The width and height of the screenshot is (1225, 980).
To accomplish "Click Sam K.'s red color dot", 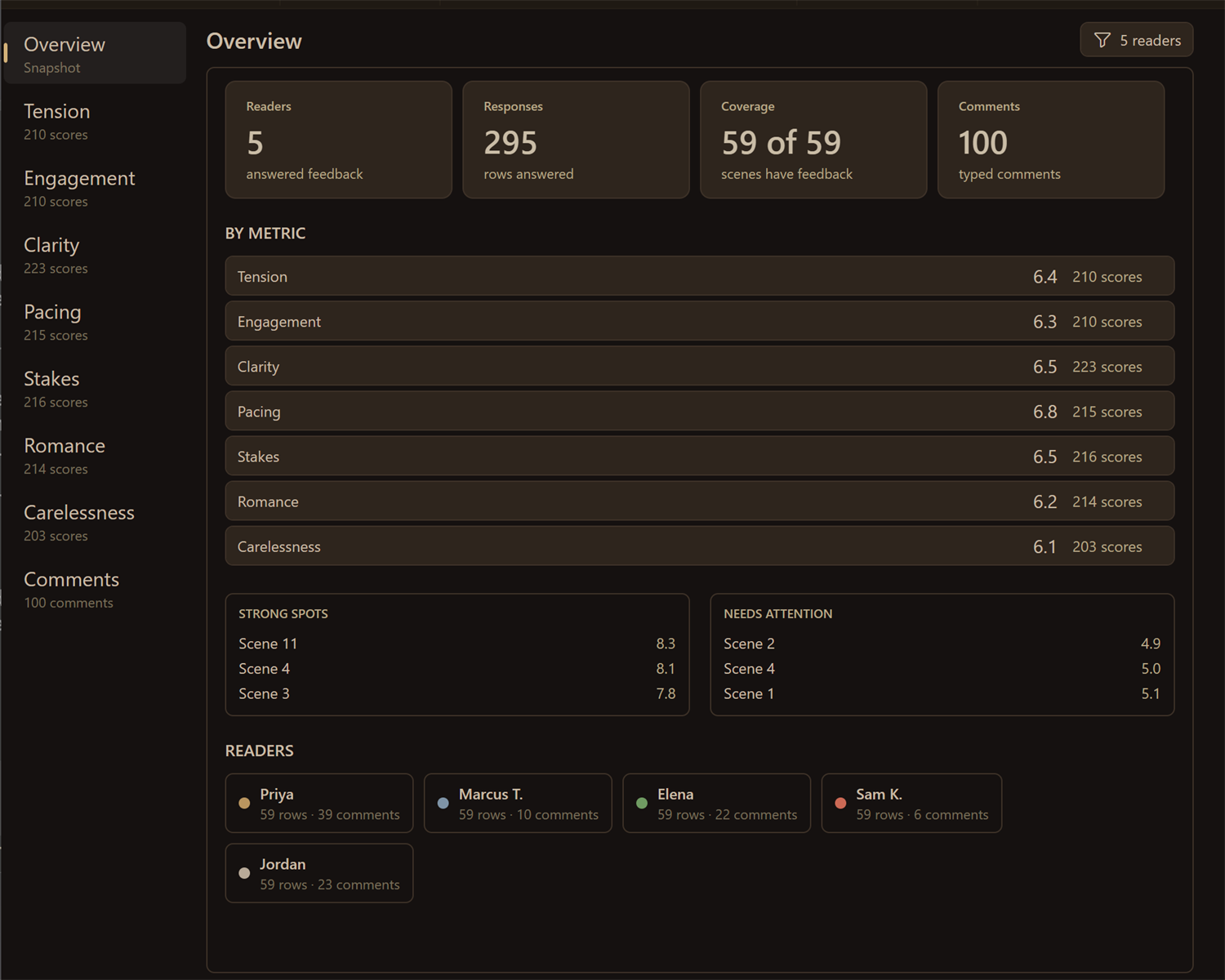I will click(x=840, y=804).
